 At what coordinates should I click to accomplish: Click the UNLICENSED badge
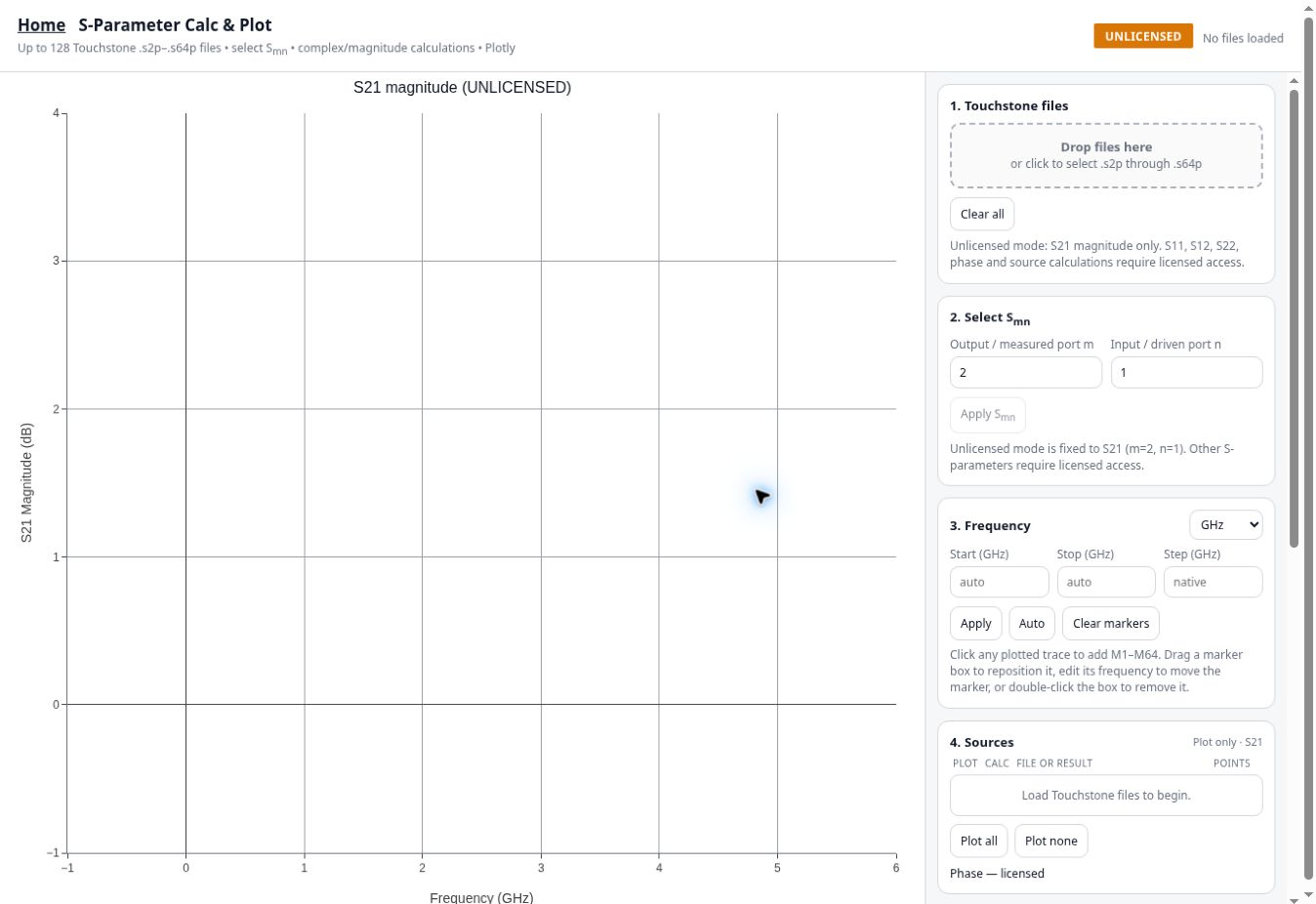click(x=1143, y=36)
